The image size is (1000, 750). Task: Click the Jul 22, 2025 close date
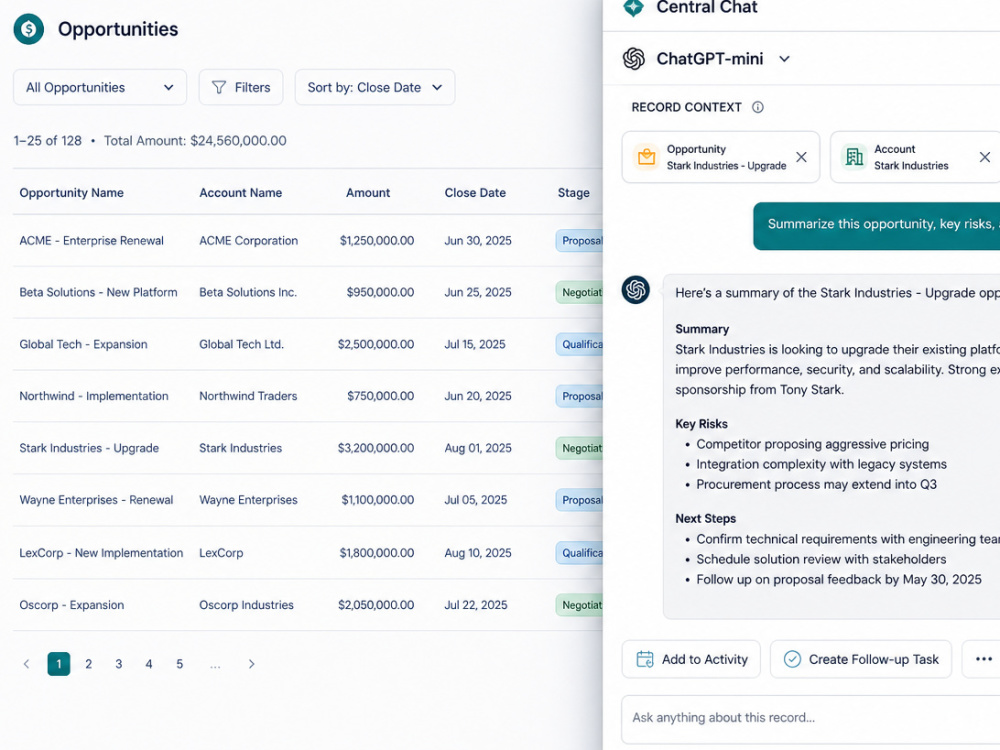click(476, 605)
